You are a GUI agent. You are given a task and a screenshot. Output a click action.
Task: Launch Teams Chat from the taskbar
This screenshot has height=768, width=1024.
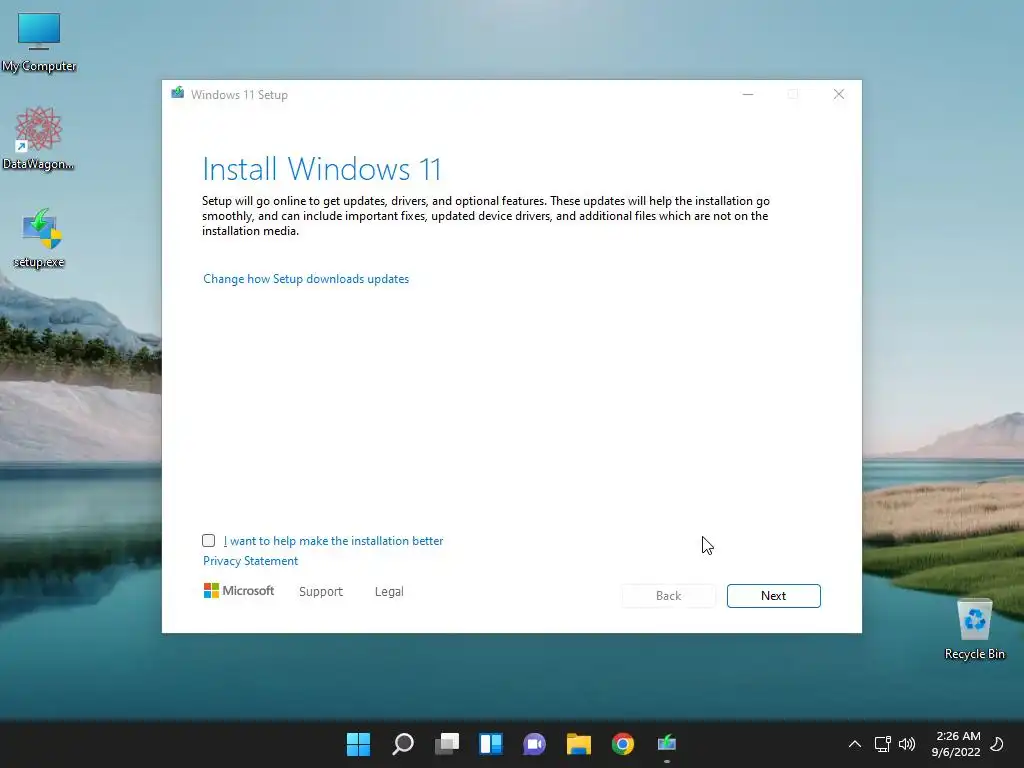pyautogui.click(x=534, y=744)
